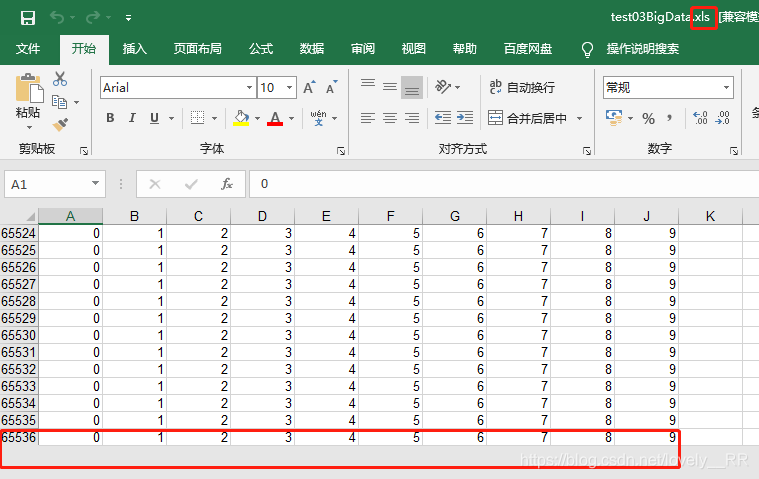Select Bottom Align icon
This screenshot has height=479, width=759.
tap(412, 88)
